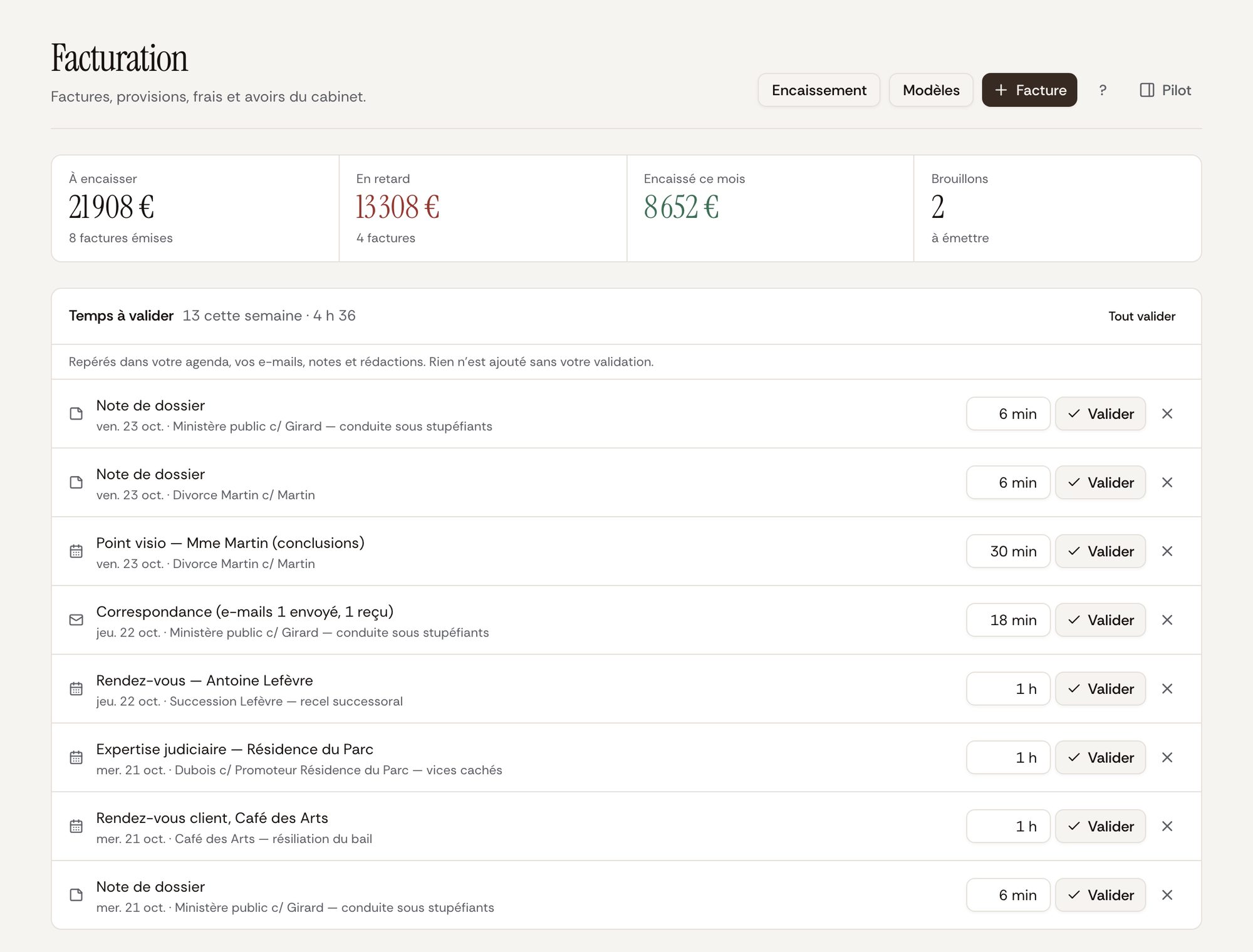Edit the 30 min duration field for Point visio
The width and height of the screenshot is (1253, 952).
[1008, 551]
